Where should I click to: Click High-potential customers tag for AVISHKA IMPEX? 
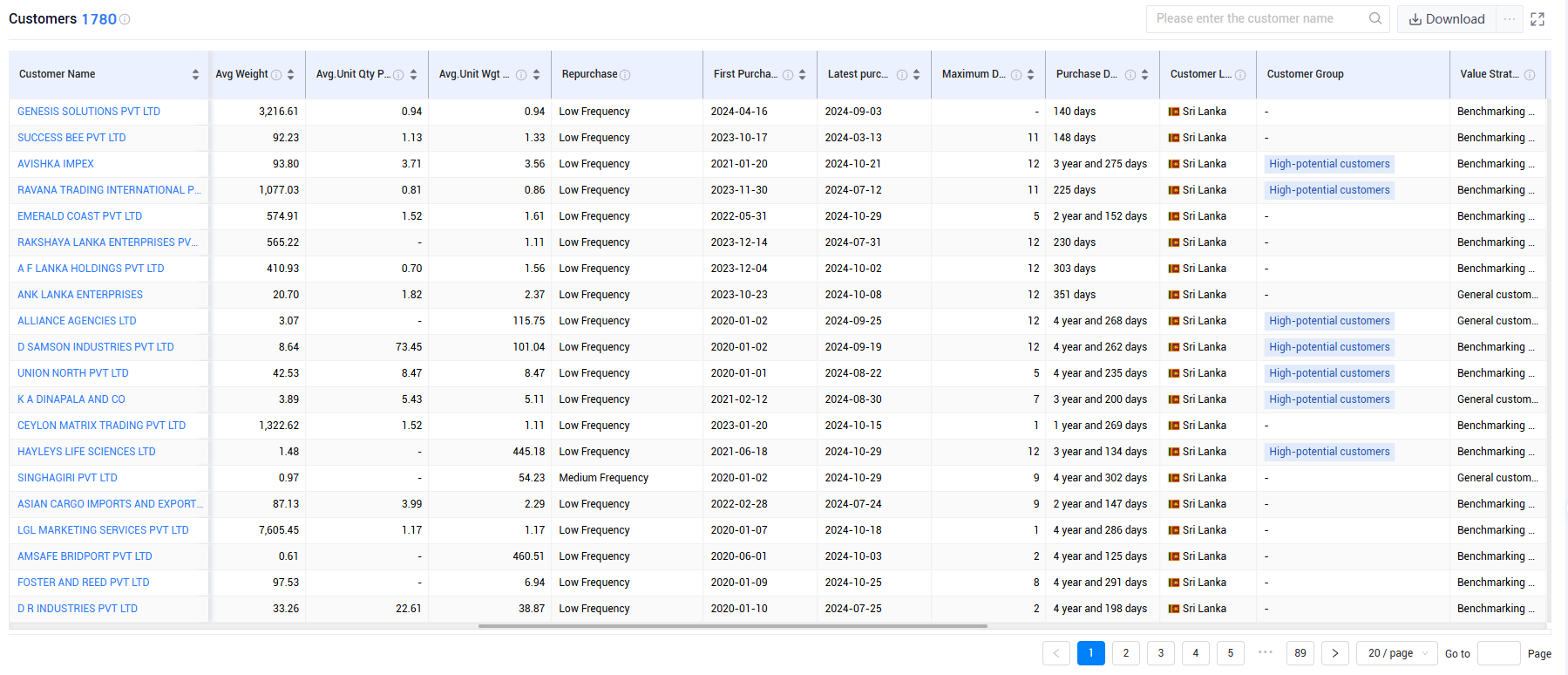coord(1329,164)
